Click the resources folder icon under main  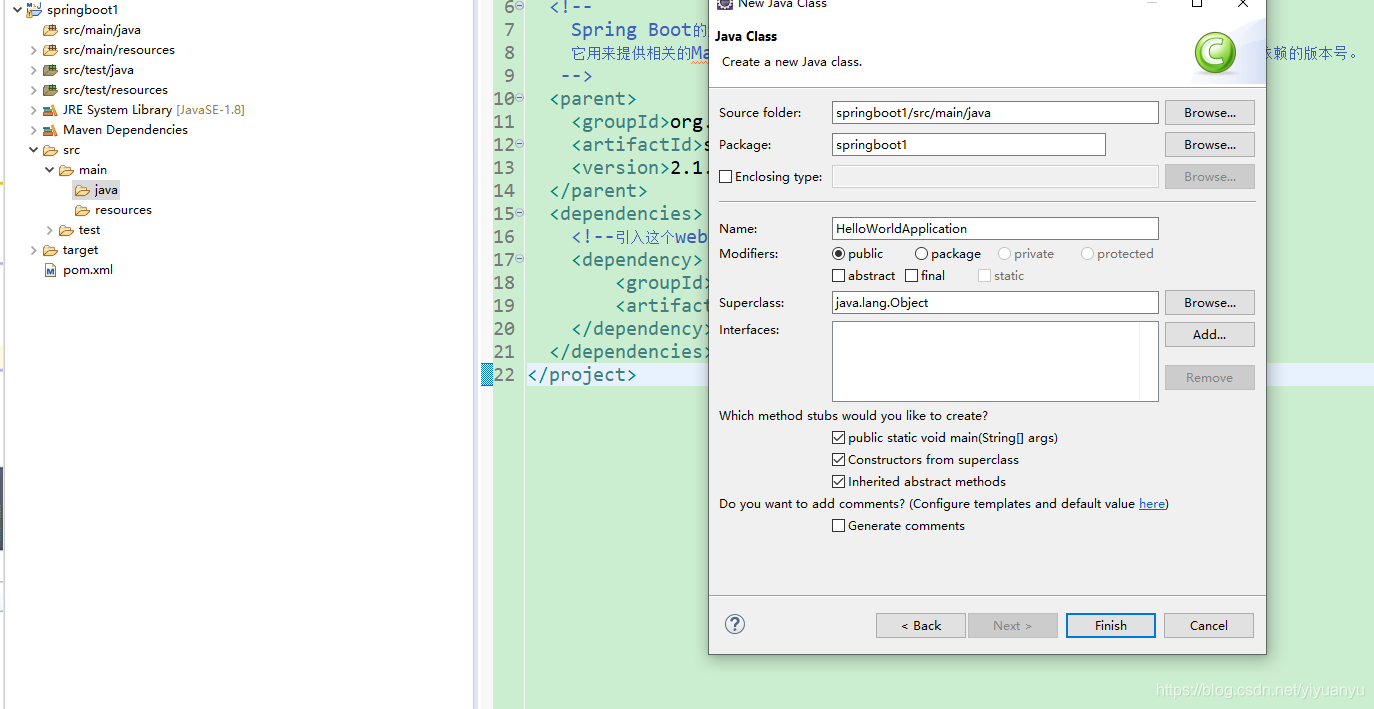[x=82, y=210]
